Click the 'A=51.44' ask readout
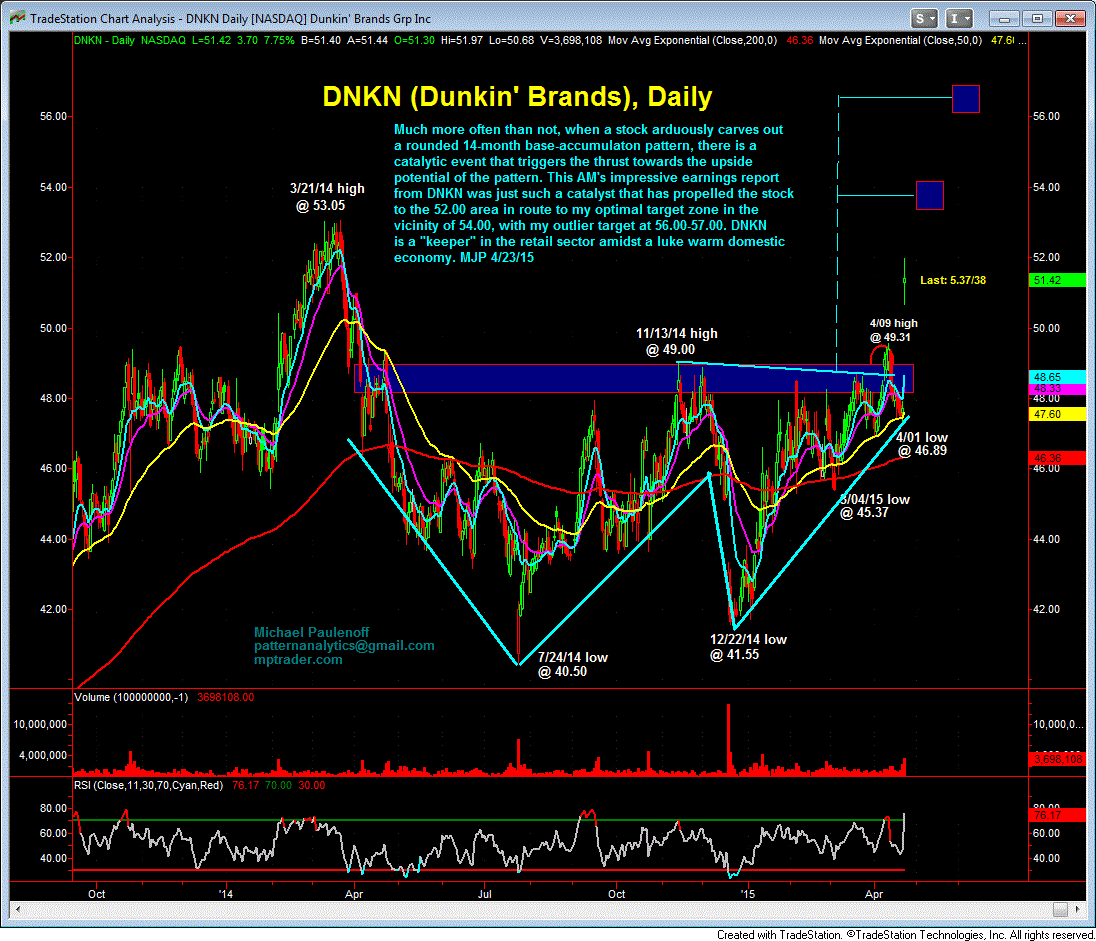The image size is (1096, 941). (368, 41)
